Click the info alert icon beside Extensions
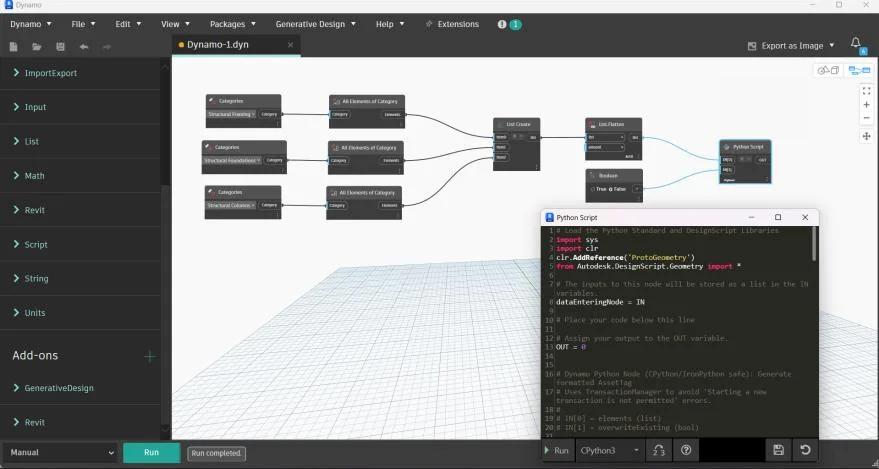 click(x=502, y=25)
